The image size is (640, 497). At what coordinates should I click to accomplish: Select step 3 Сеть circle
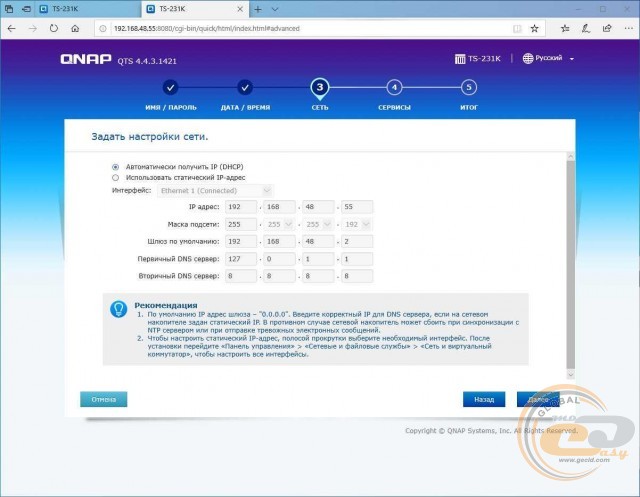coord(320,87)
